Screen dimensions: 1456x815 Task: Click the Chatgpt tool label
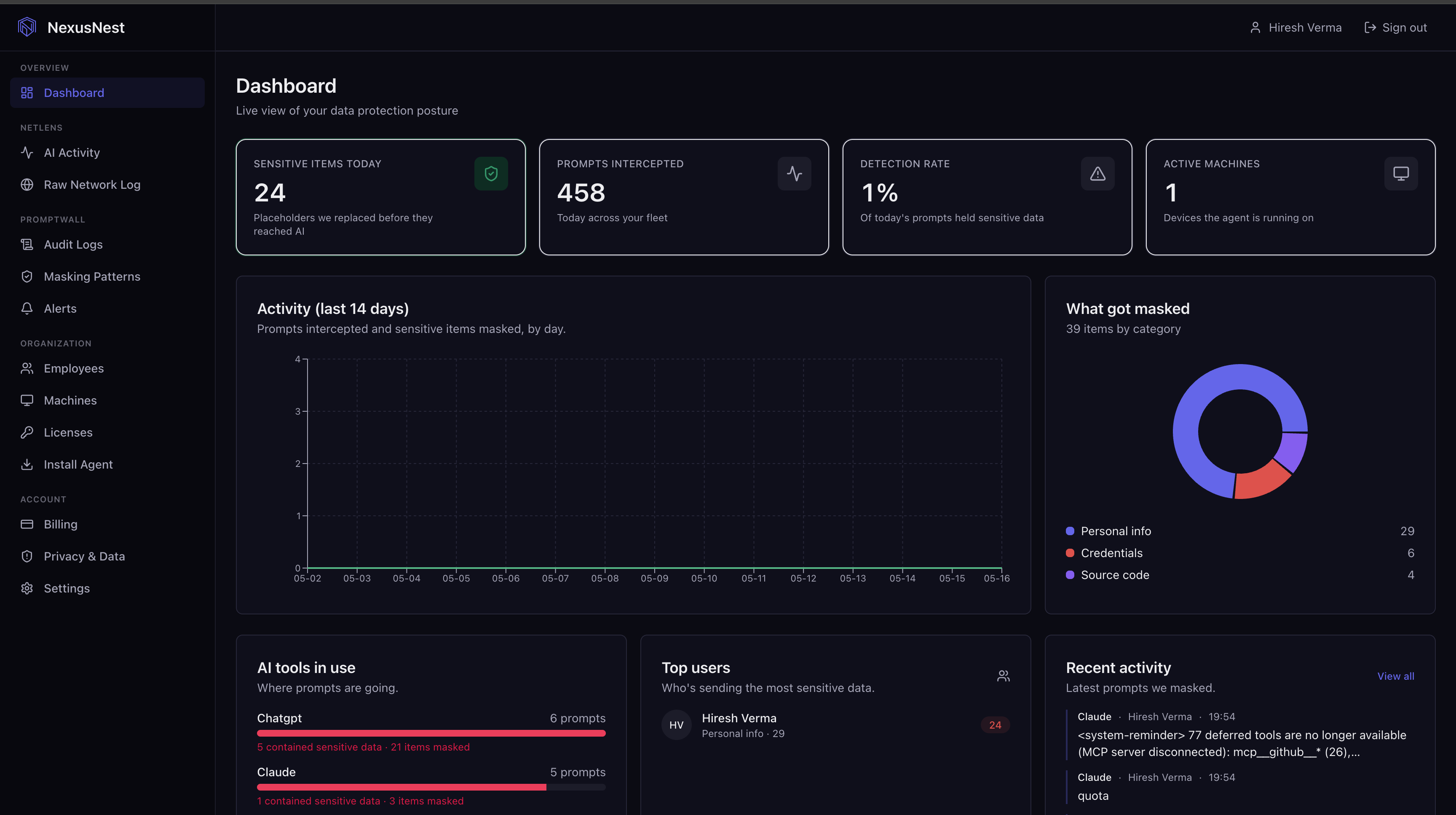pos(279,718)
